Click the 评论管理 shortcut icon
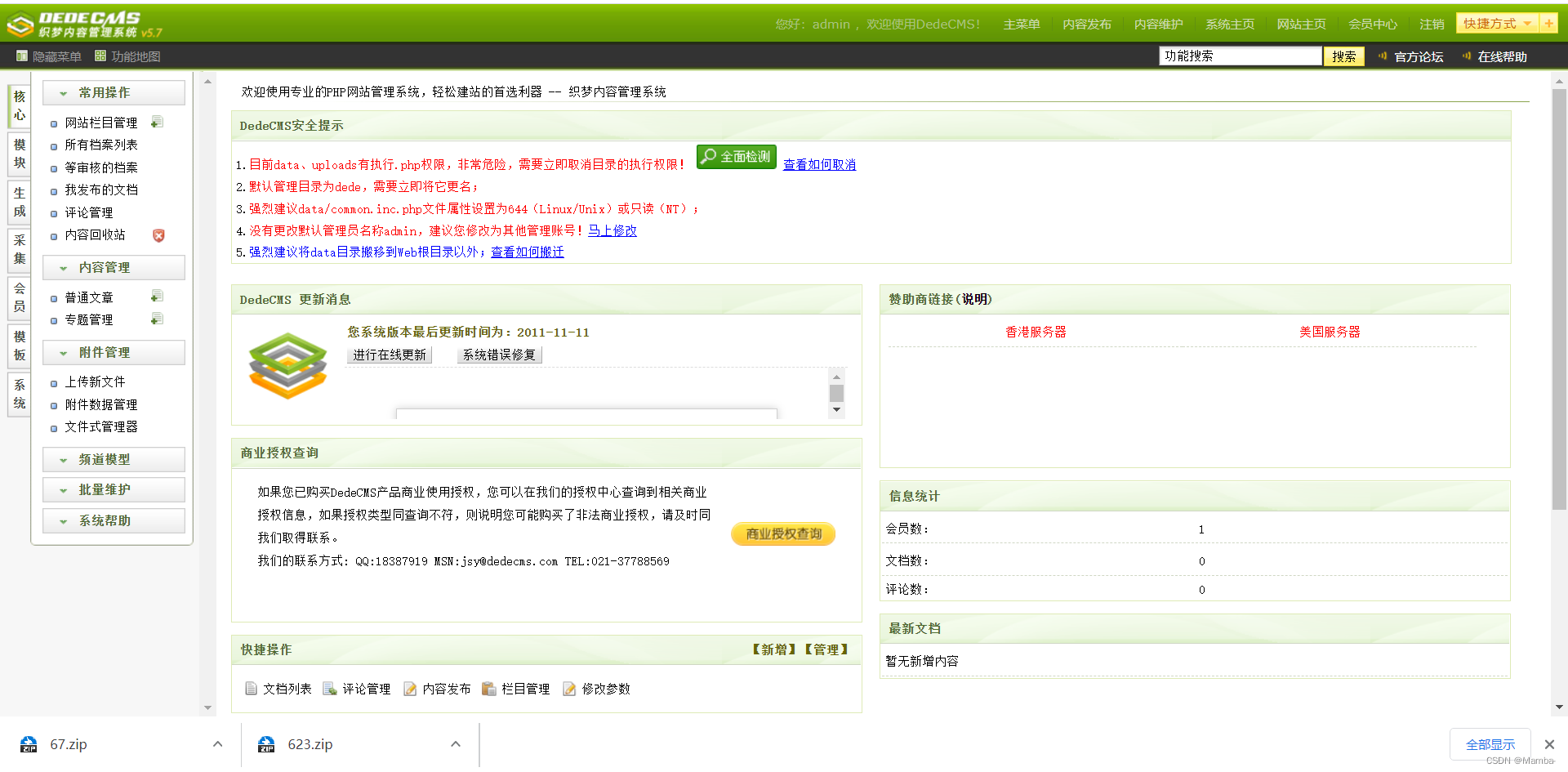The image size is (1568, 772). click(330, 689)
